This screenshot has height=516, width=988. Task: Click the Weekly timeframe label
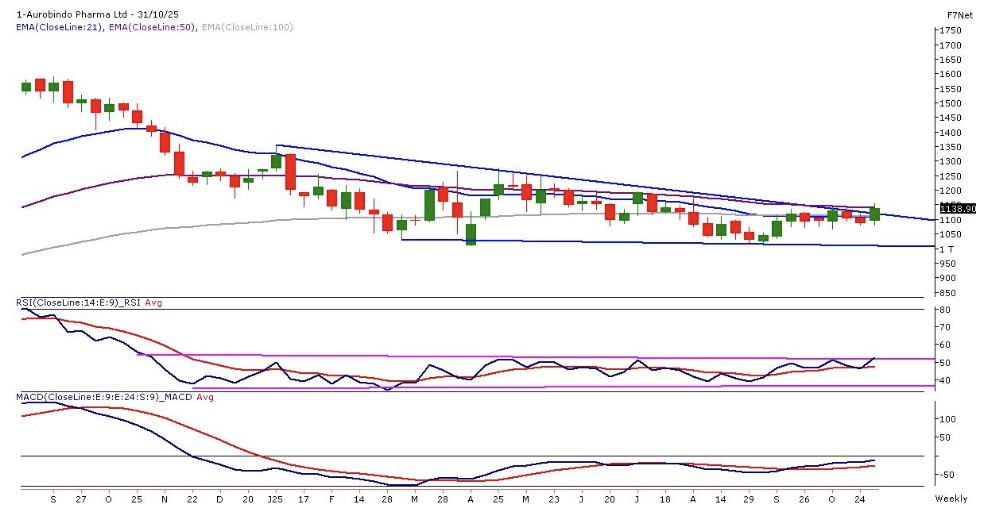pyautogui.click(x=951, y=497)
